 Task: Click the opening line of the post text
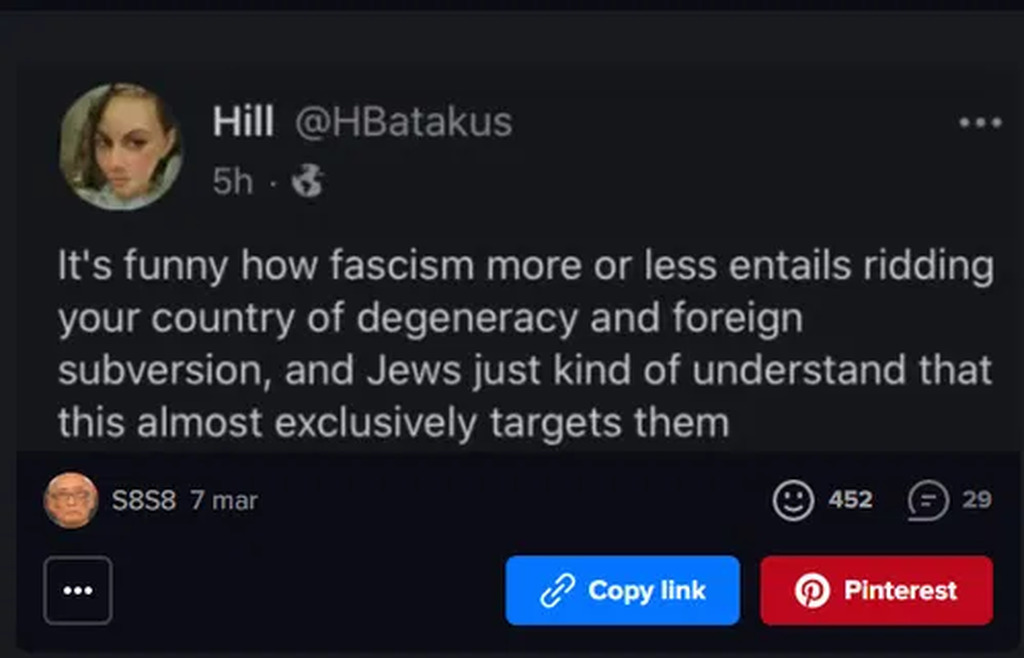pos(525,267)
